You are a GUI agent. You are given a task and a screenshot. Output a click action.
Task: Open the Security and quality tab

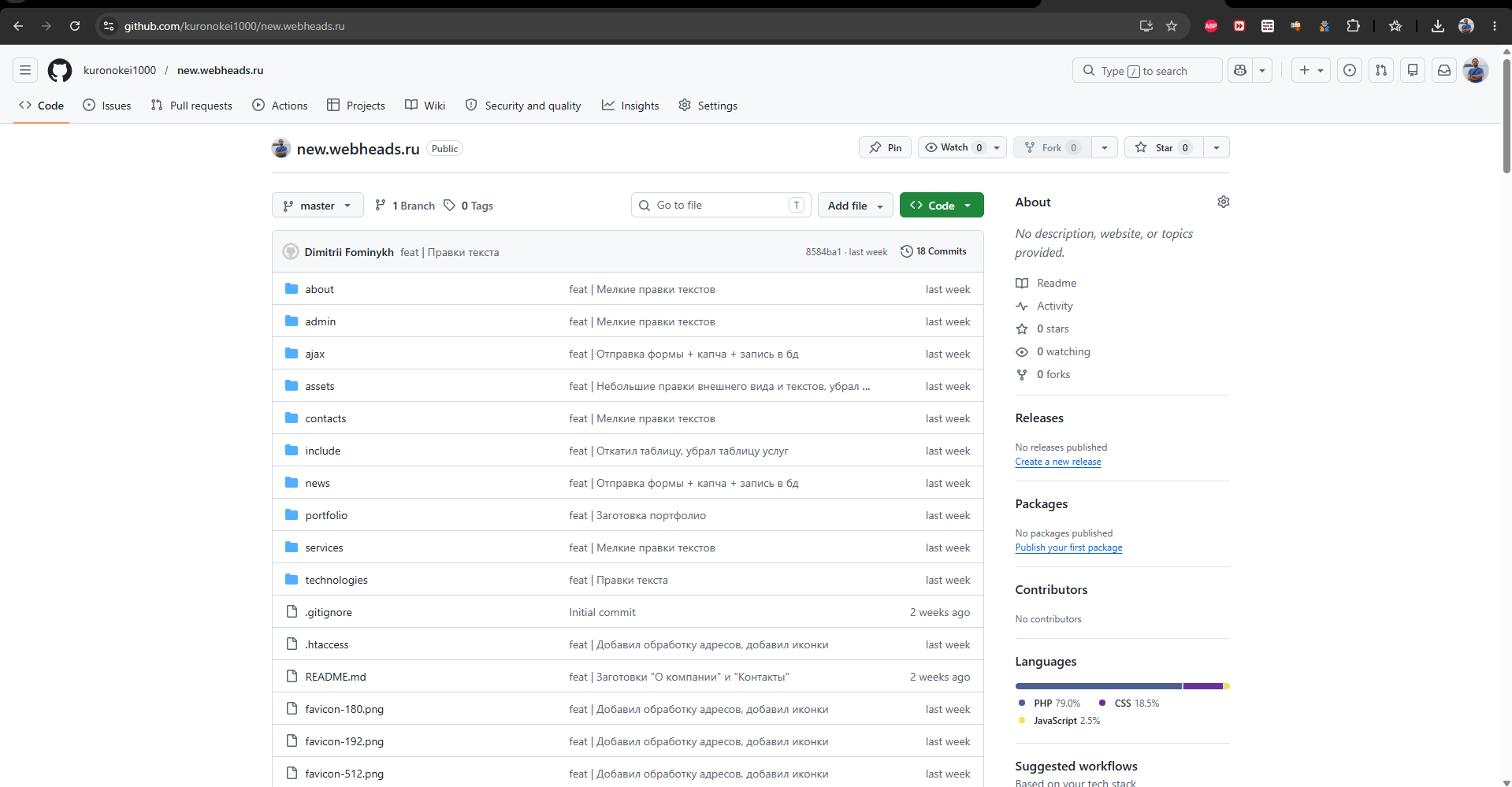tap(523, 106)
